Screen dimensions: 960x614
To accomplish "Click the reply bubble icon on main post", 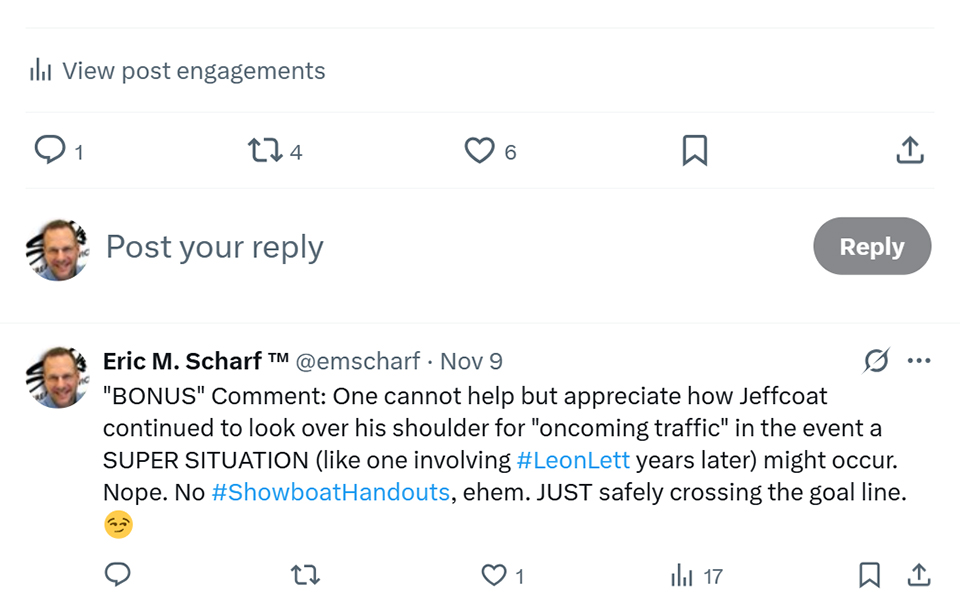I will coord(49,150).
